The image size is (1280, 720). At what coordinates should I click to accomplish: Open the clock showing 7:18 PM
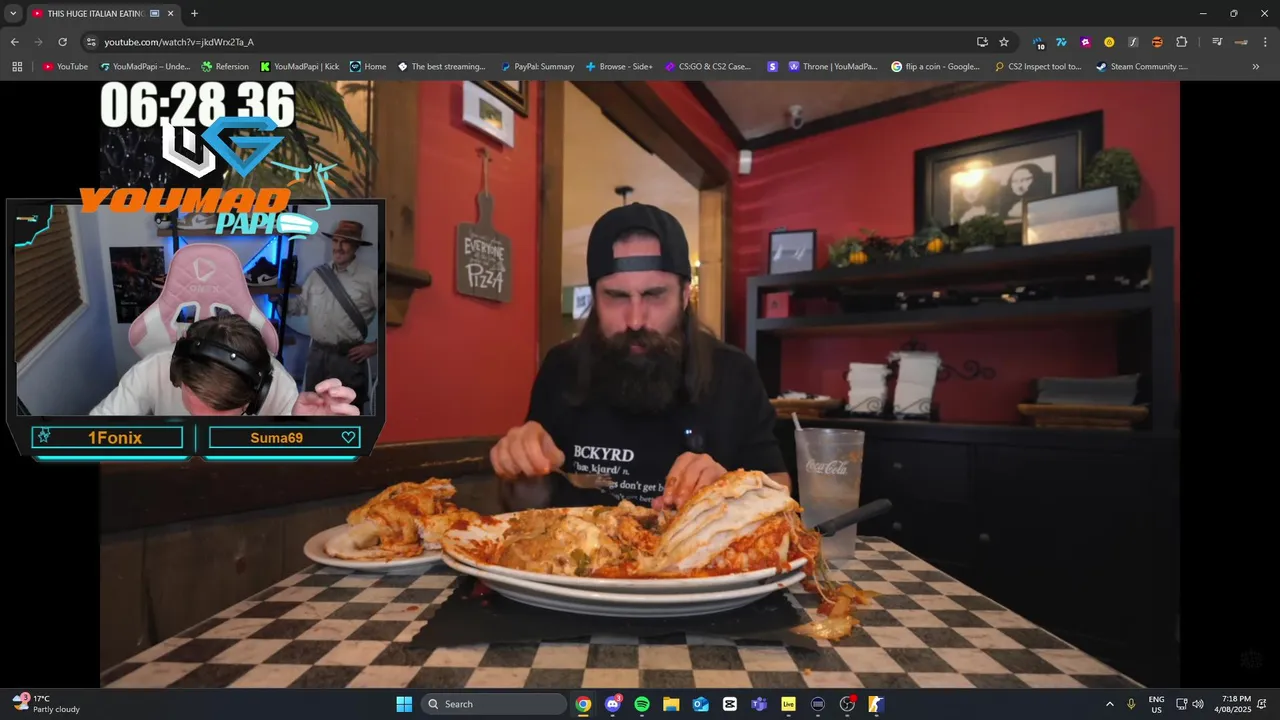tap(1232, 704)
